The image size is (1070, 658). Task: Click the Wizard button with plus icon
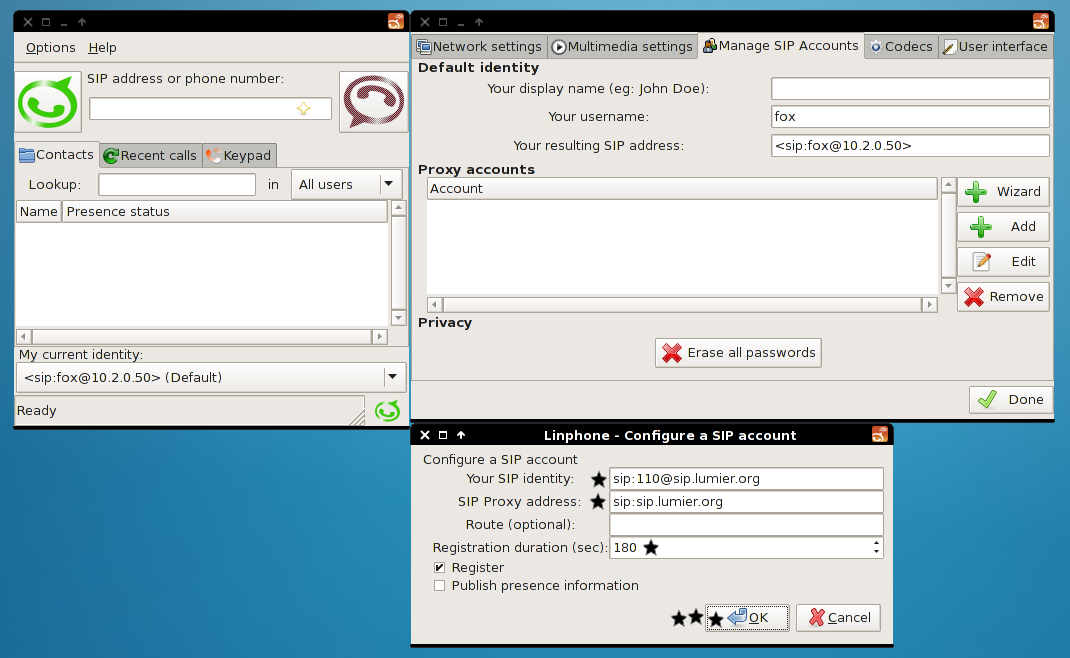[1003, 191]
